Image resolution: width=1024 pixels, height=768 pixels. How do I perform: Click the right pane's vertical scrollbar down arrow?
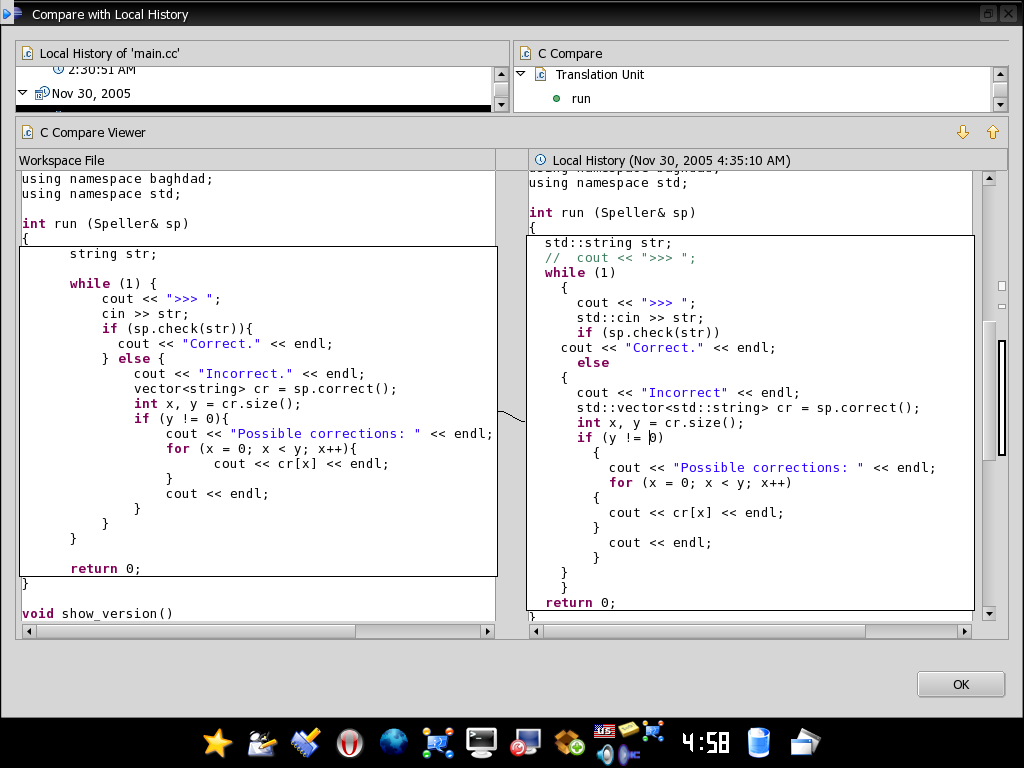tap(989, 613)
